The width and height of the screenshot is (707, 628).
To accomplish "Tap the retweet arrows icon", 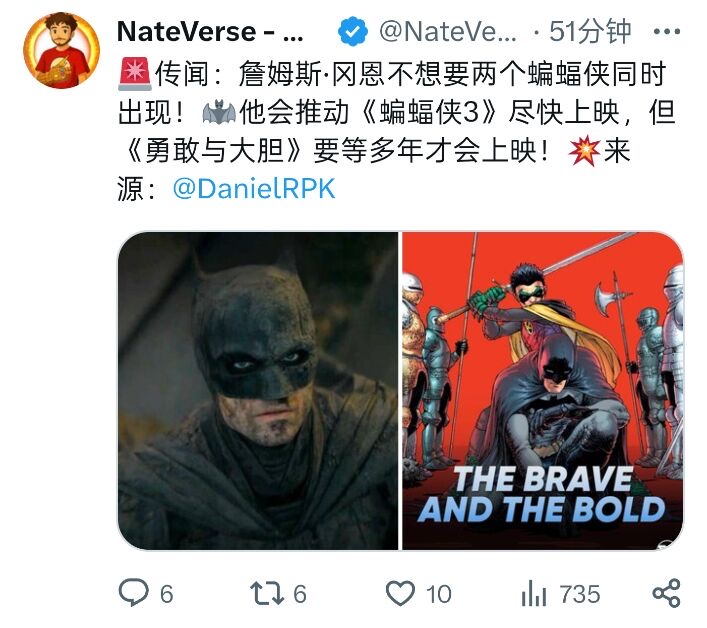I will click(267, 593).
